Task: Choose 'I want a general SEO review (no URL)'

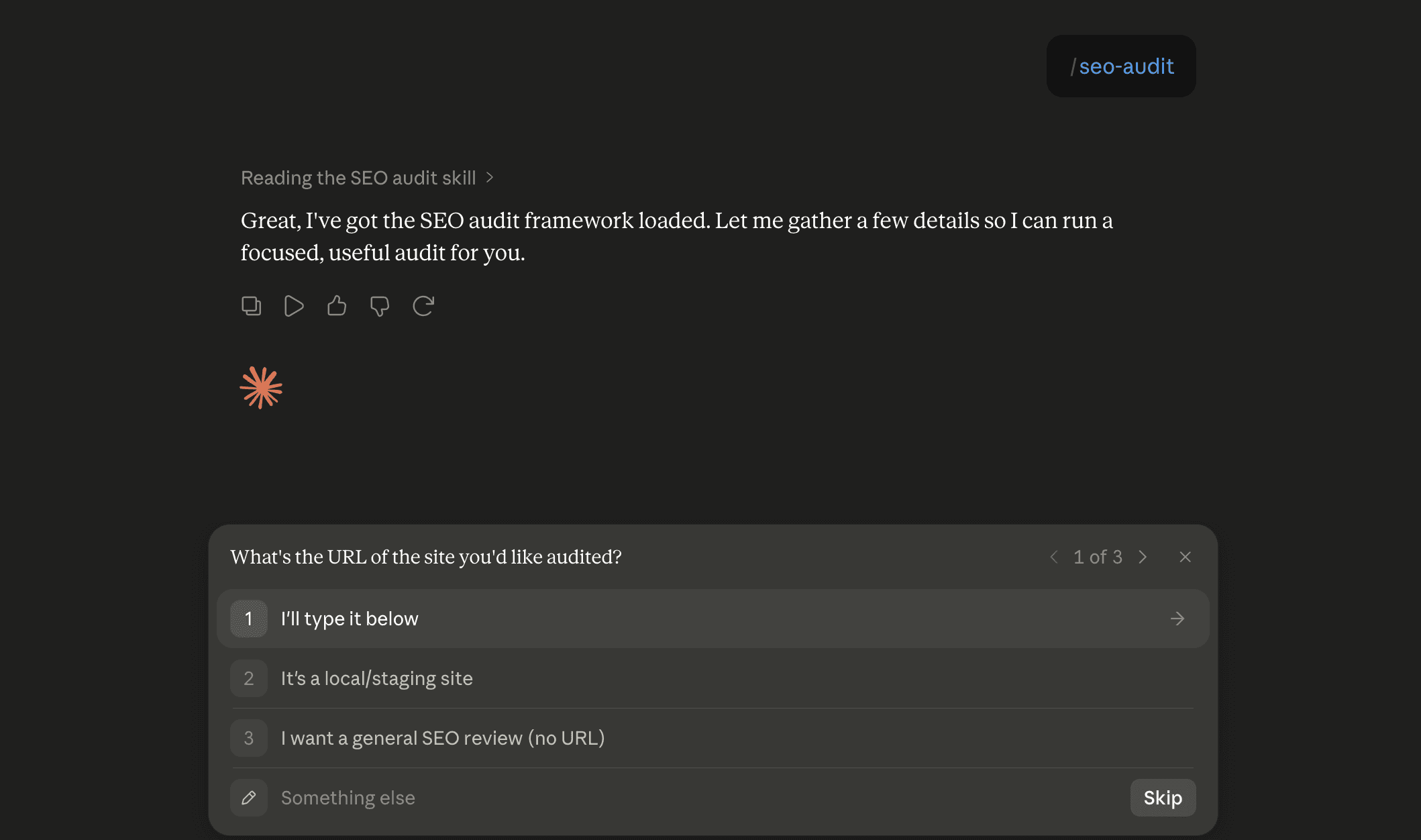Action: click(x=713, y=738)
